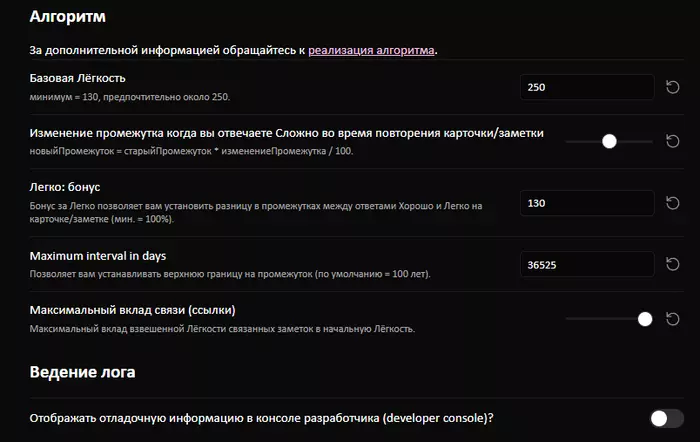Click the взвешенной Лёгкости связанных заметок description
Image resolution: width=700 pixels, height=442 pixels.
(222, 329)
